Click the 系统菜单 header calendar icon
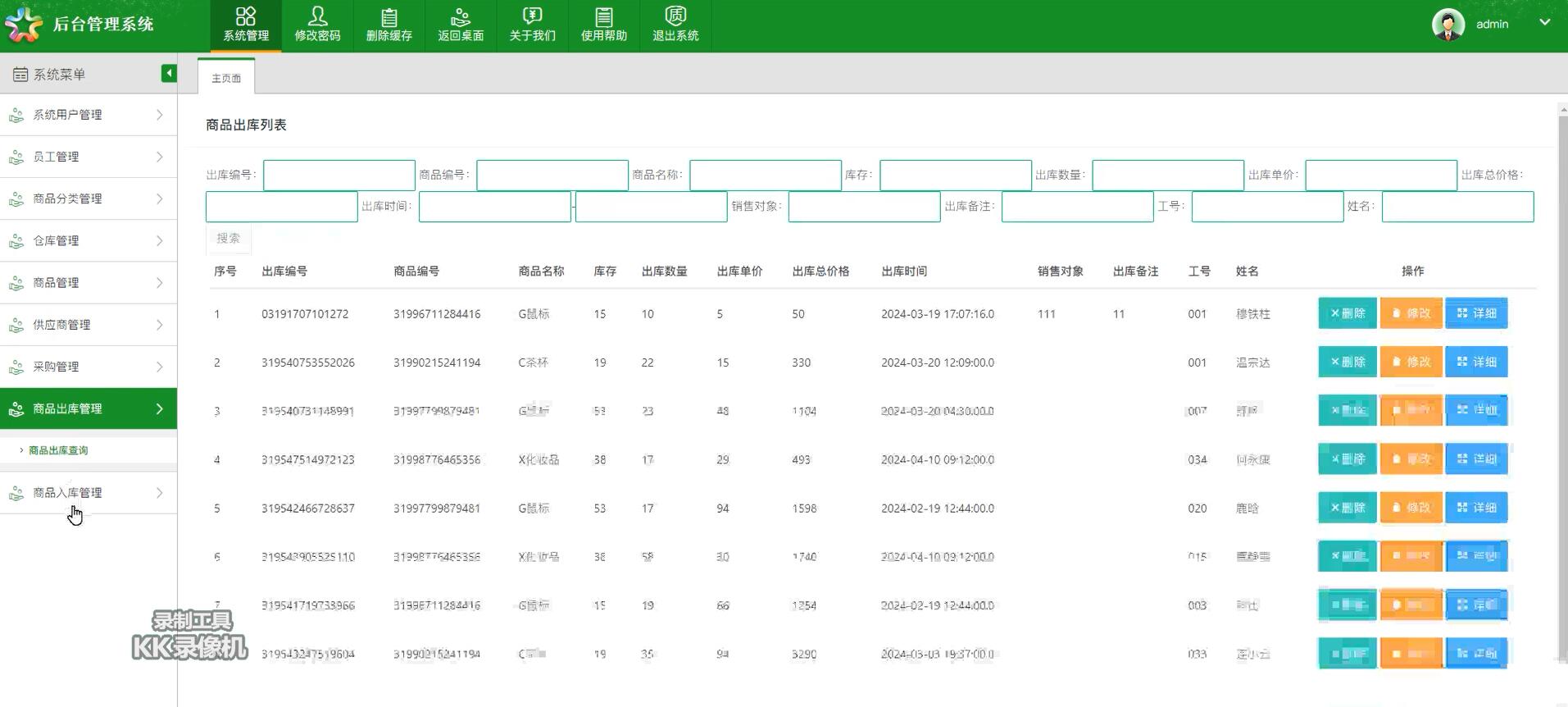The width and height of the screenshot is (1568, 707). coord(20,75)
